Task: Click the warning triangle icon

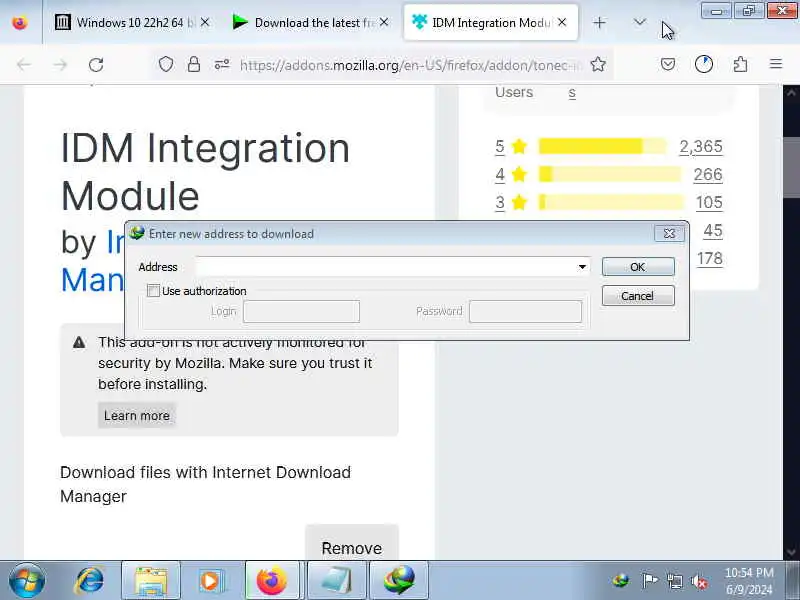Action: tap(79, 342)
